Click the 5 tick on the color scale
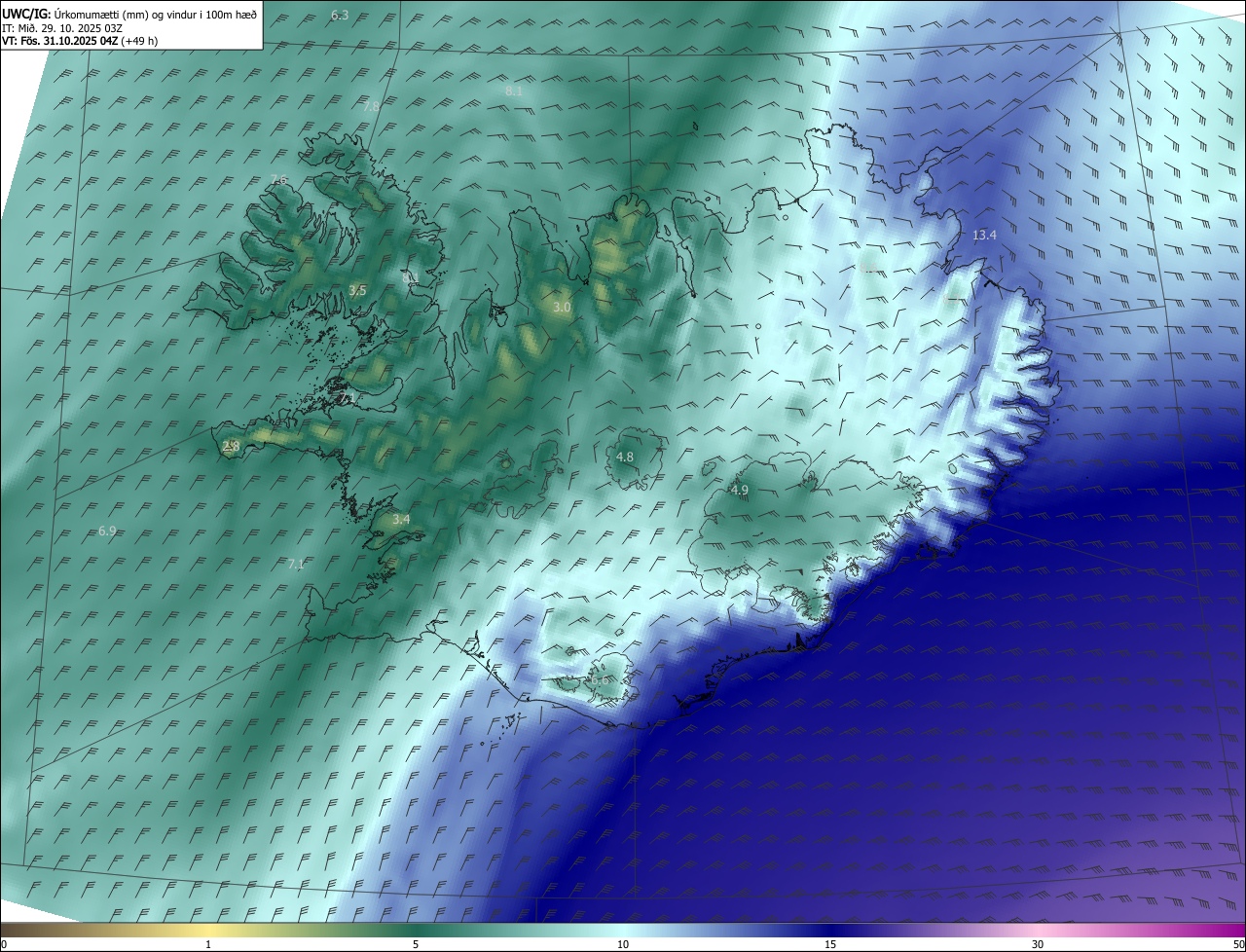The height and width of the screenshot is (952, 1246). click(416, 944)
